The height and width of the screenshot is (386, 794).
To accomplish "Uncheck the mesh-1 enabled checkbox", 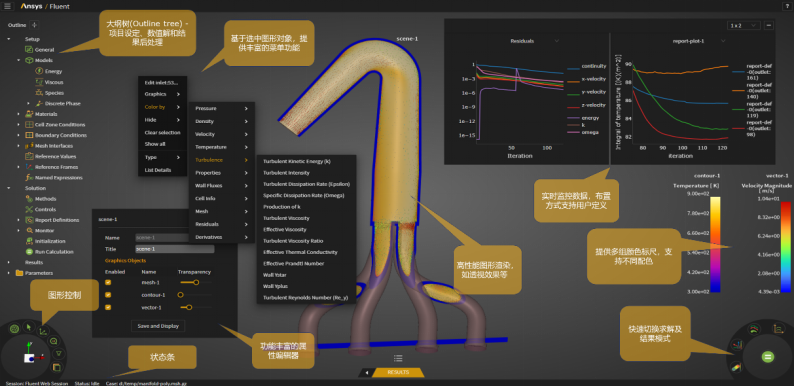I will (x=108, y=282).
